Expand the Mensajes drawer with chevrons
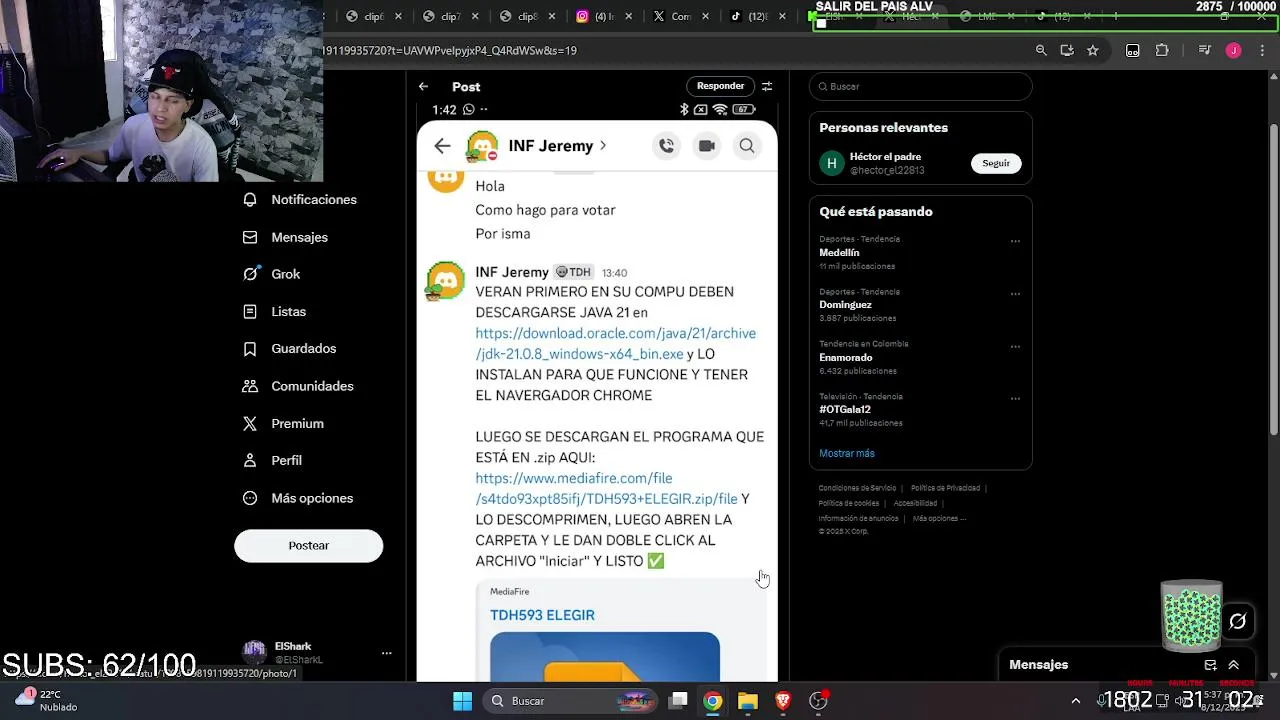Image resolution: width=1280 pixels, height=720 pixels. click(1234, 665)
